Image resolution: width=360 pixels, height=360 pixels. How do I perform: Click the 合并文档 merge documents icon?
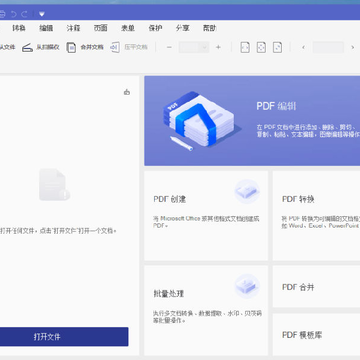pyautogui.click(x=71, y=48)
